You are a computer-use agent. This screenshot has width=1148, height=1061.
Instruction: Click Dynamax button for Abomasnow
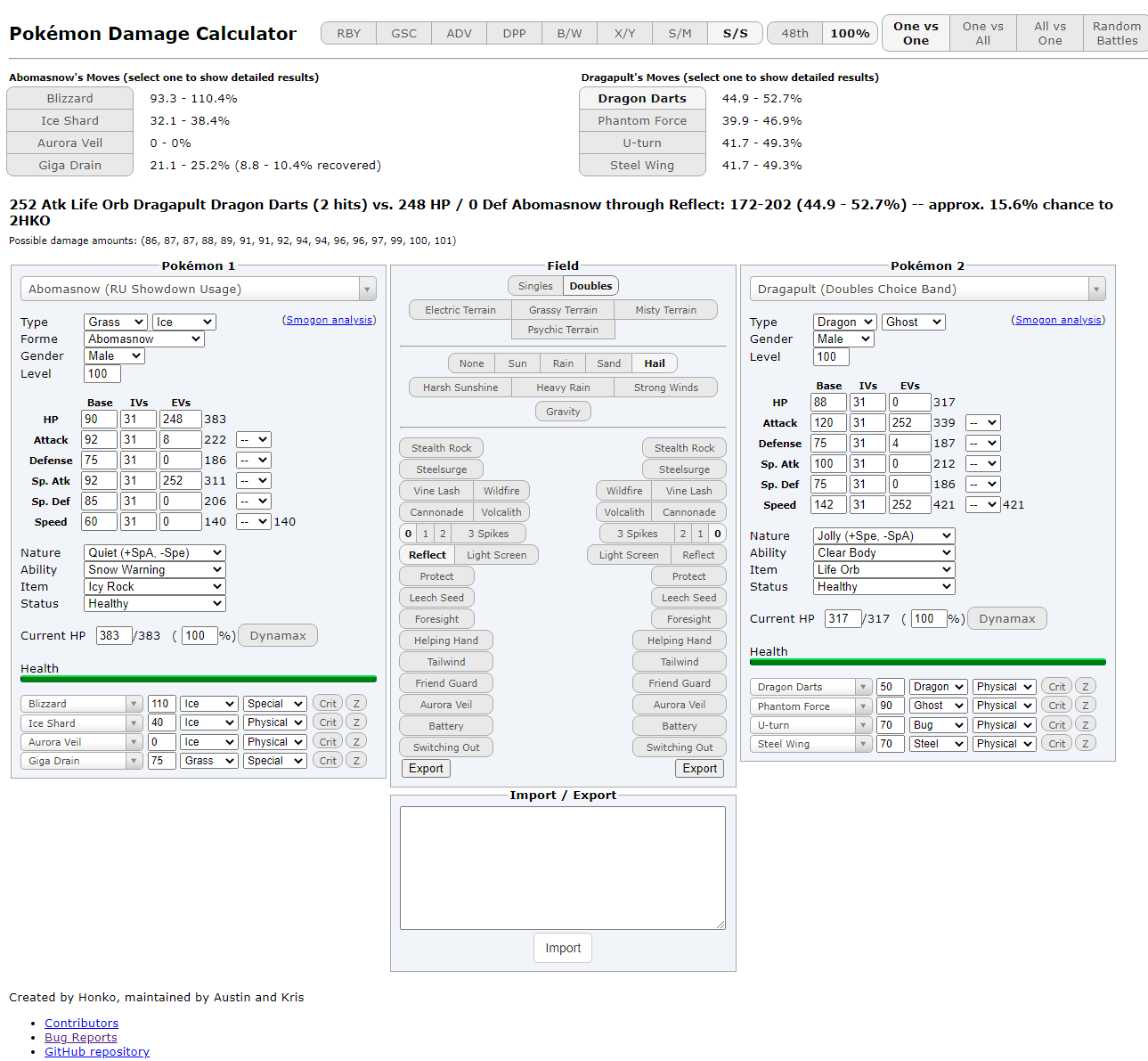[x=278, y=636]
